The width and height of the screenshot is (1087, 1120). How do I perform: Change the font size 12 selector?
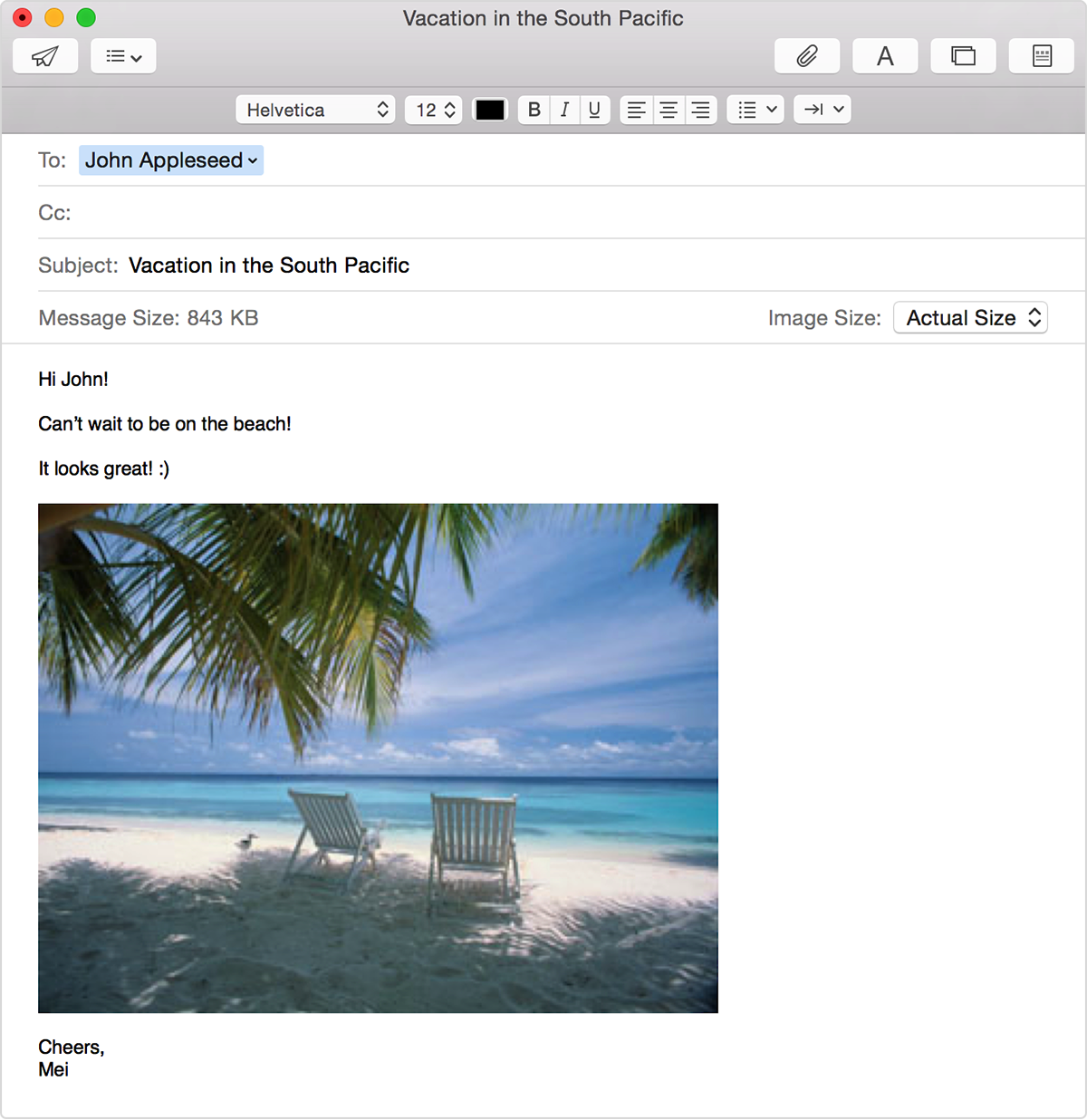pyautogui.click(x=434, y=110)
